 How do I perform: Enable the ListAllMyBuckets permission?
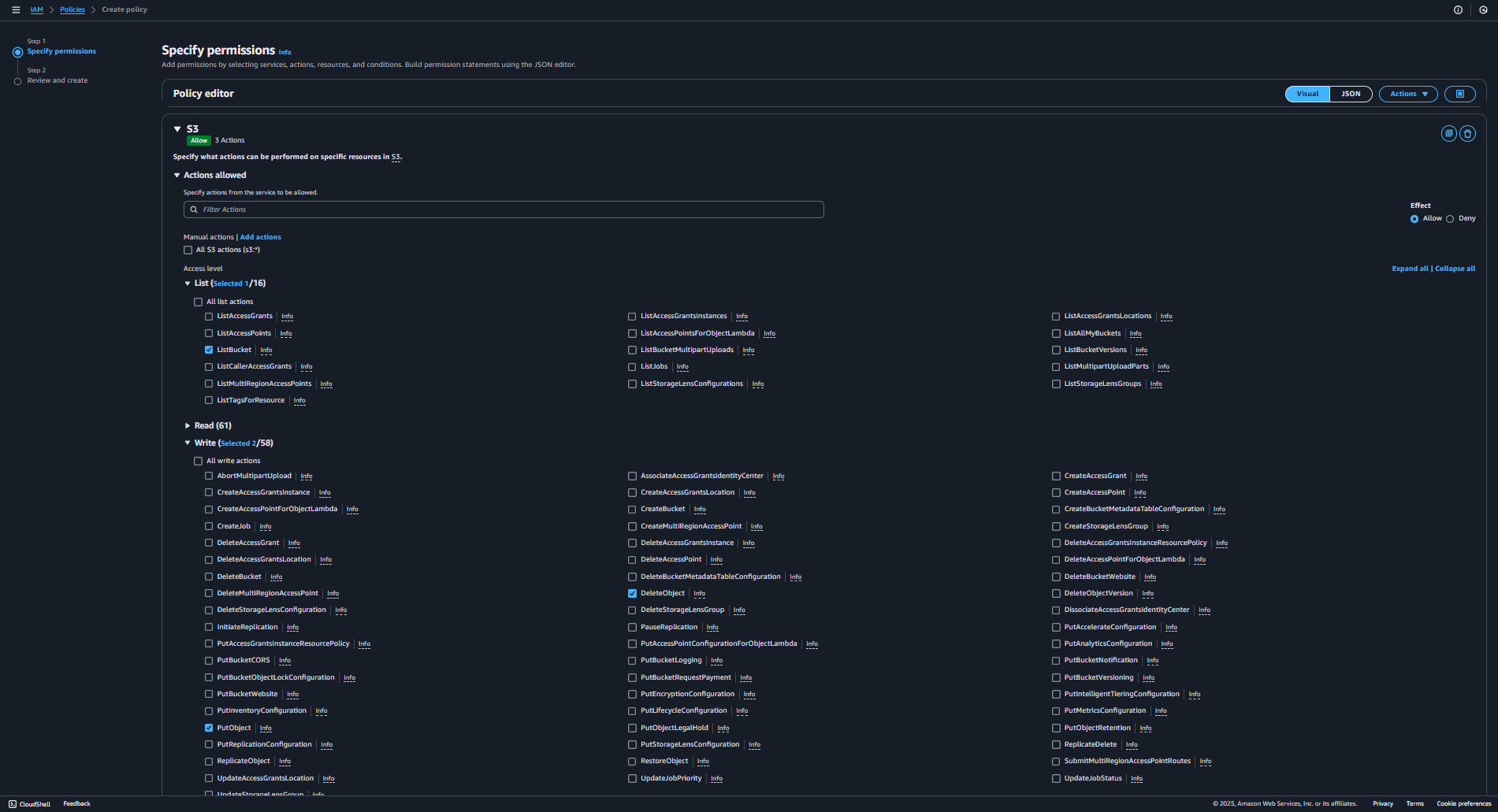1056,332
